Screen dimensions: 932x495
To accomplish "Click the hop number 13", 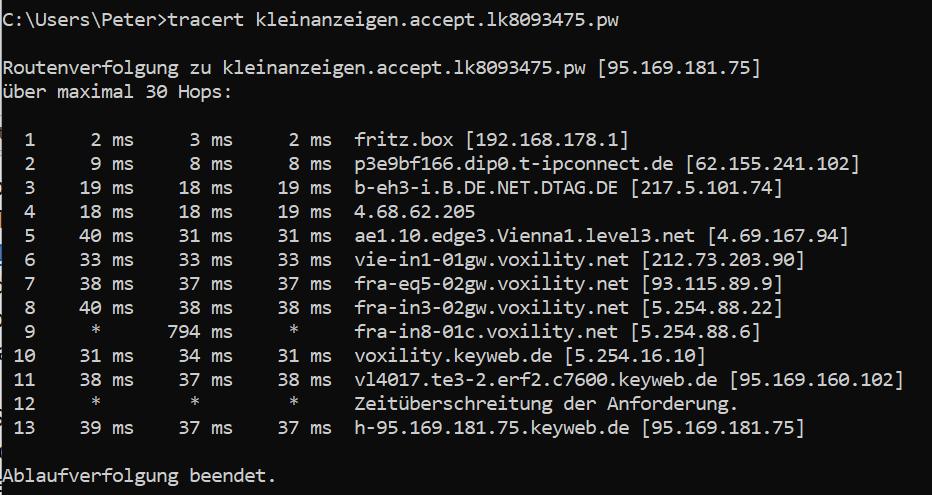I will [x=27, y=428].
